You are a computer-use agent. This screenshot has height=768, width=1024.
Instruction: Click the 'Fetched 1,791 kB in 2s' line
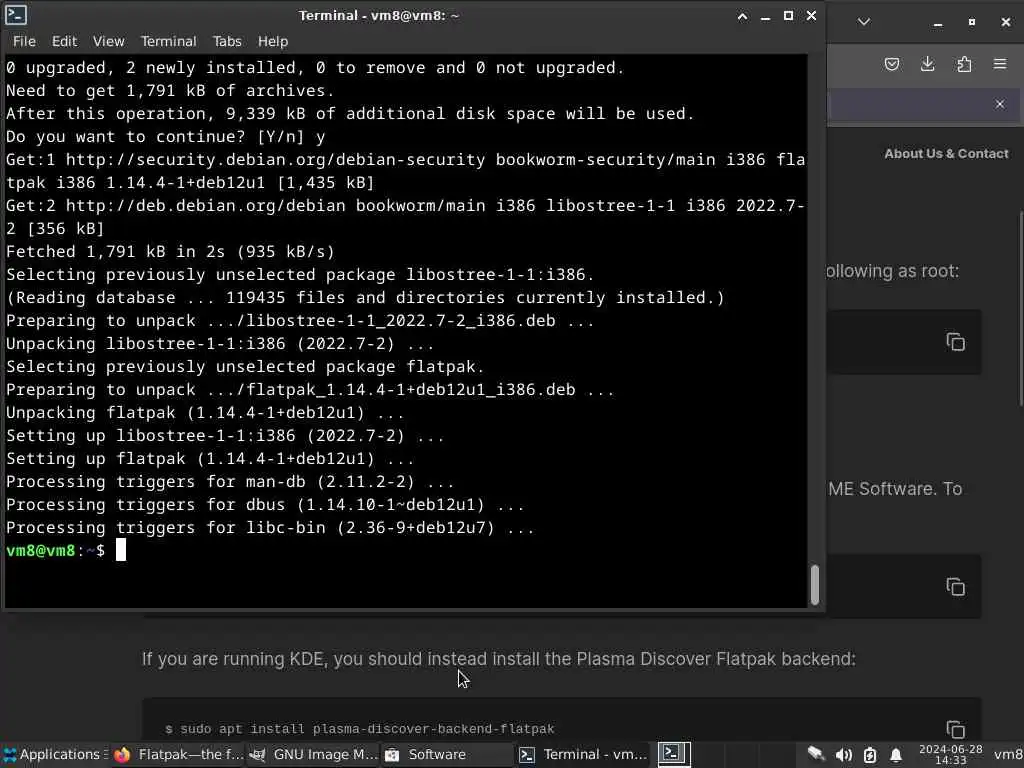(x=170, y=251)
